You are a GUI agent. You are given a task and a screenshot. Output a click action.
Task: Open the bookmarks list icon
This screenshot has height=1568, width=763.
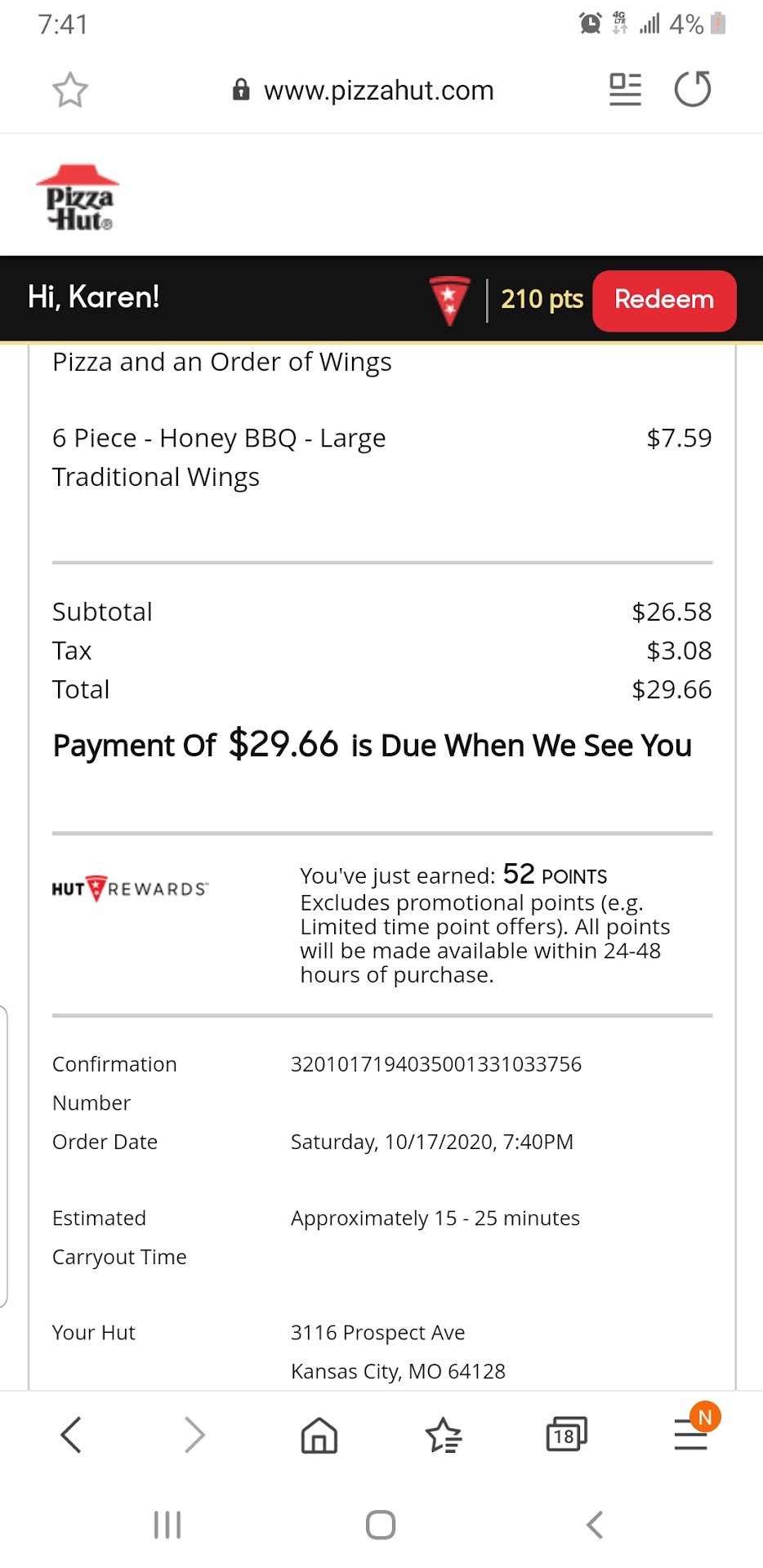(444, 1435)
